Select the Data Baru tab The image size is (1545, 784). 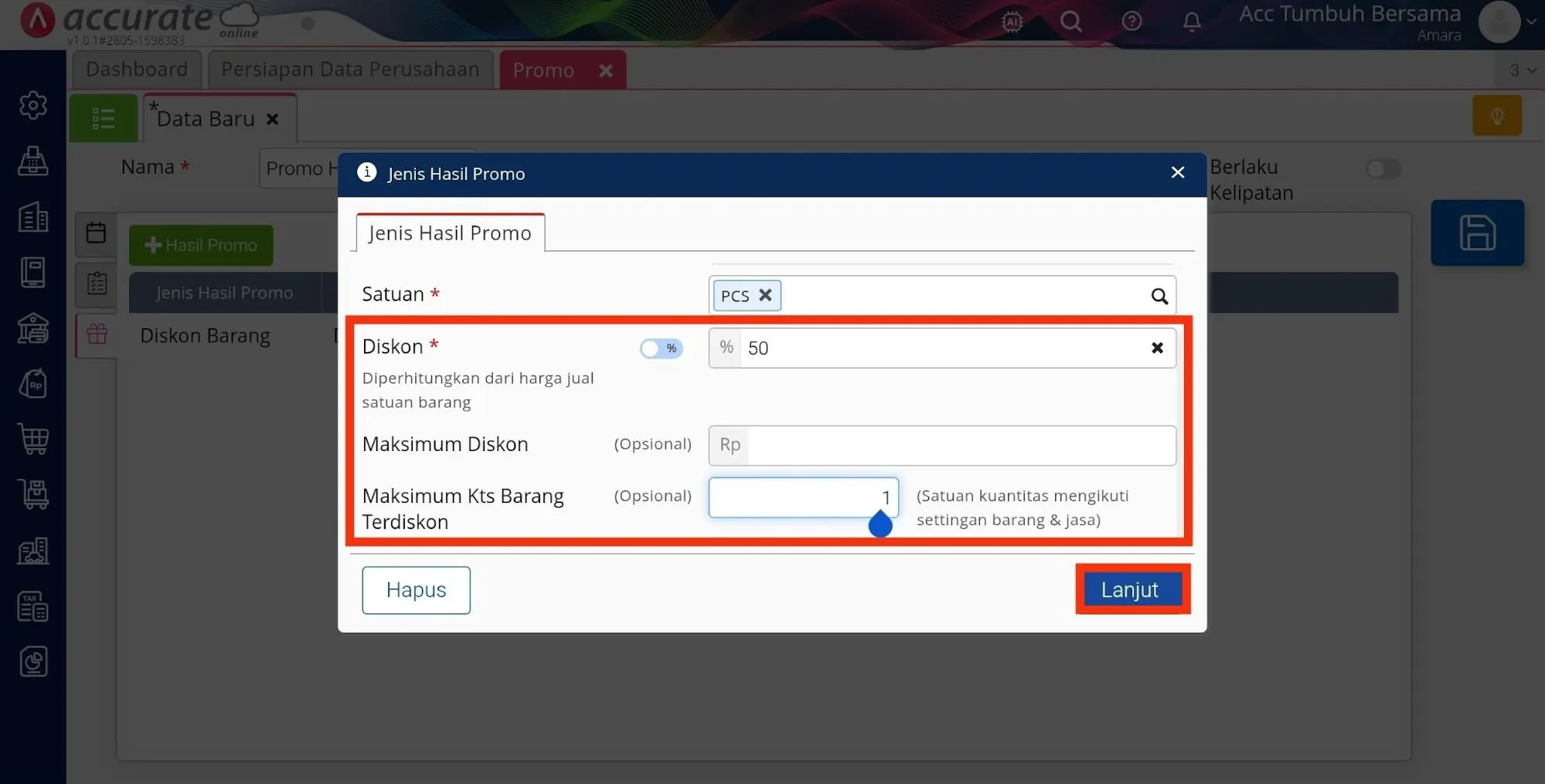tap(205, 119)
